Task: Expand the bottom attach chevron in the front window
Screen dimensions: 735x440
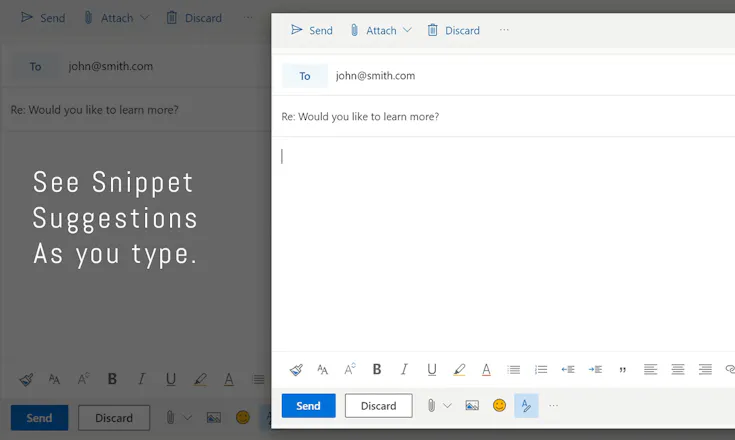Action: coord(448,406)
